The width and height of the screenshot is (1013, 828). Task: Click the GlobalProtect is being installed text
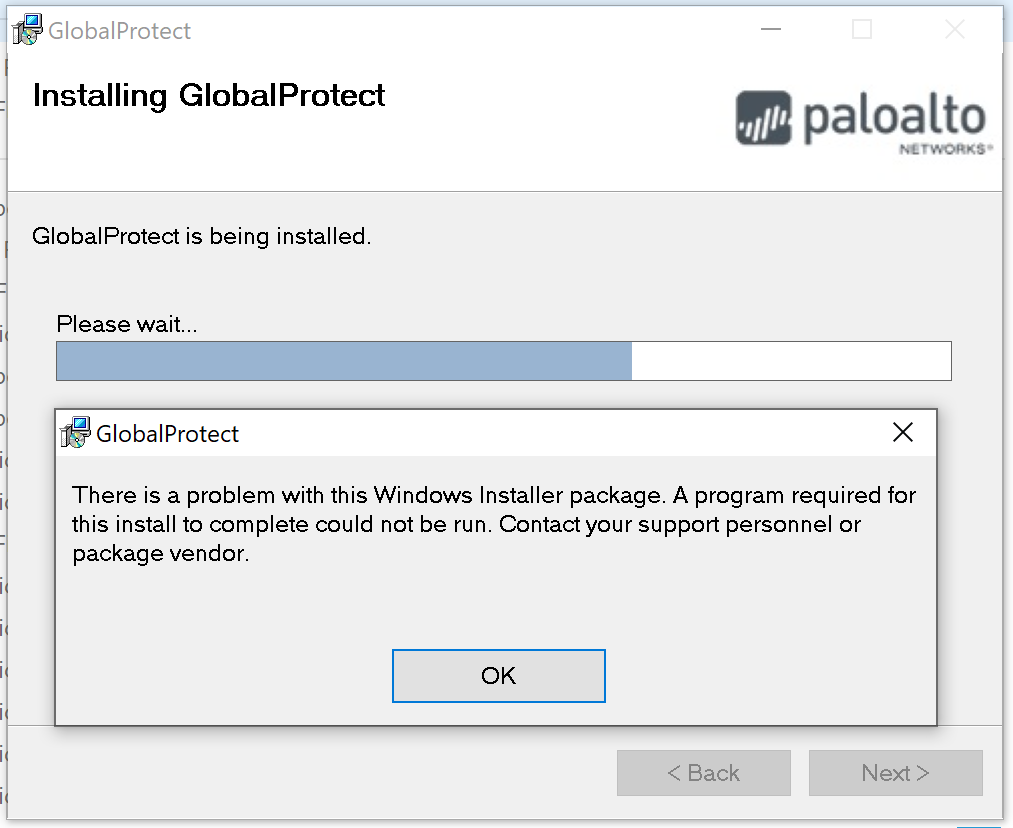202,237
